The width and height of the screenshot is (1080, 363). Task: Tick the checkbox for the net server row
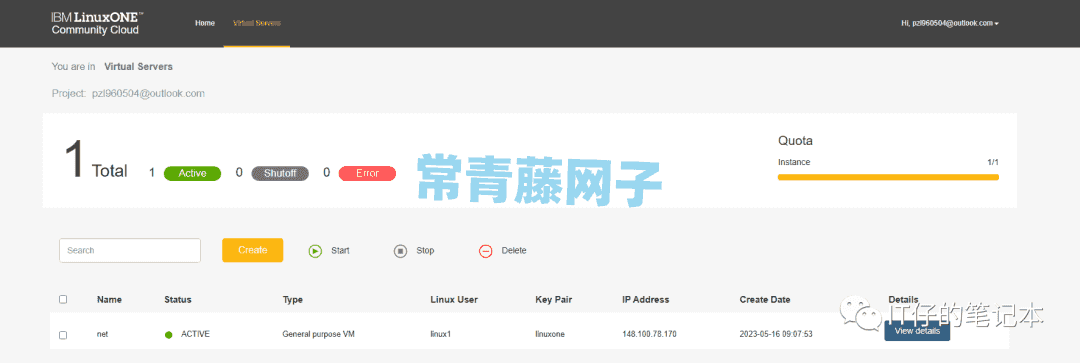63,335
